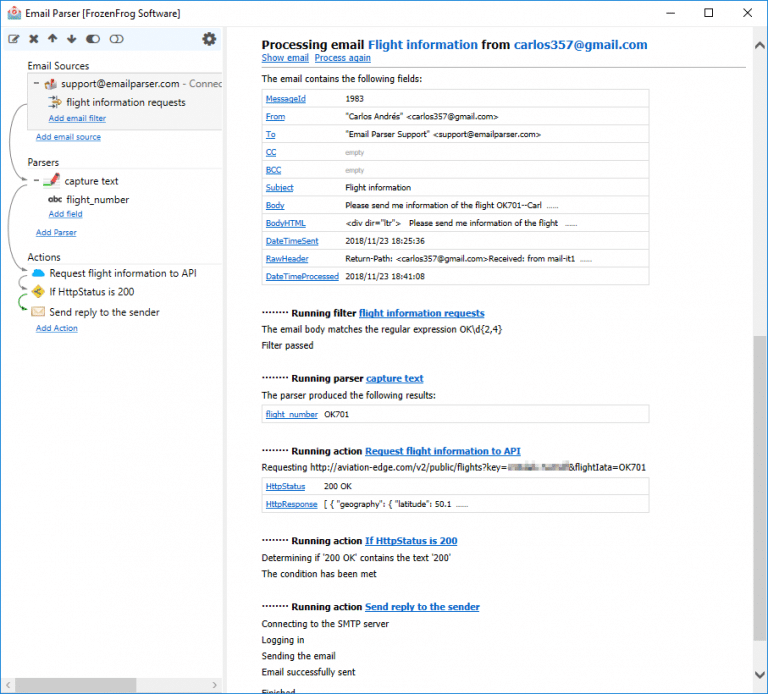
Task: Select flight information requests filter
Action: pyautogui.click(x=126, y=102)
